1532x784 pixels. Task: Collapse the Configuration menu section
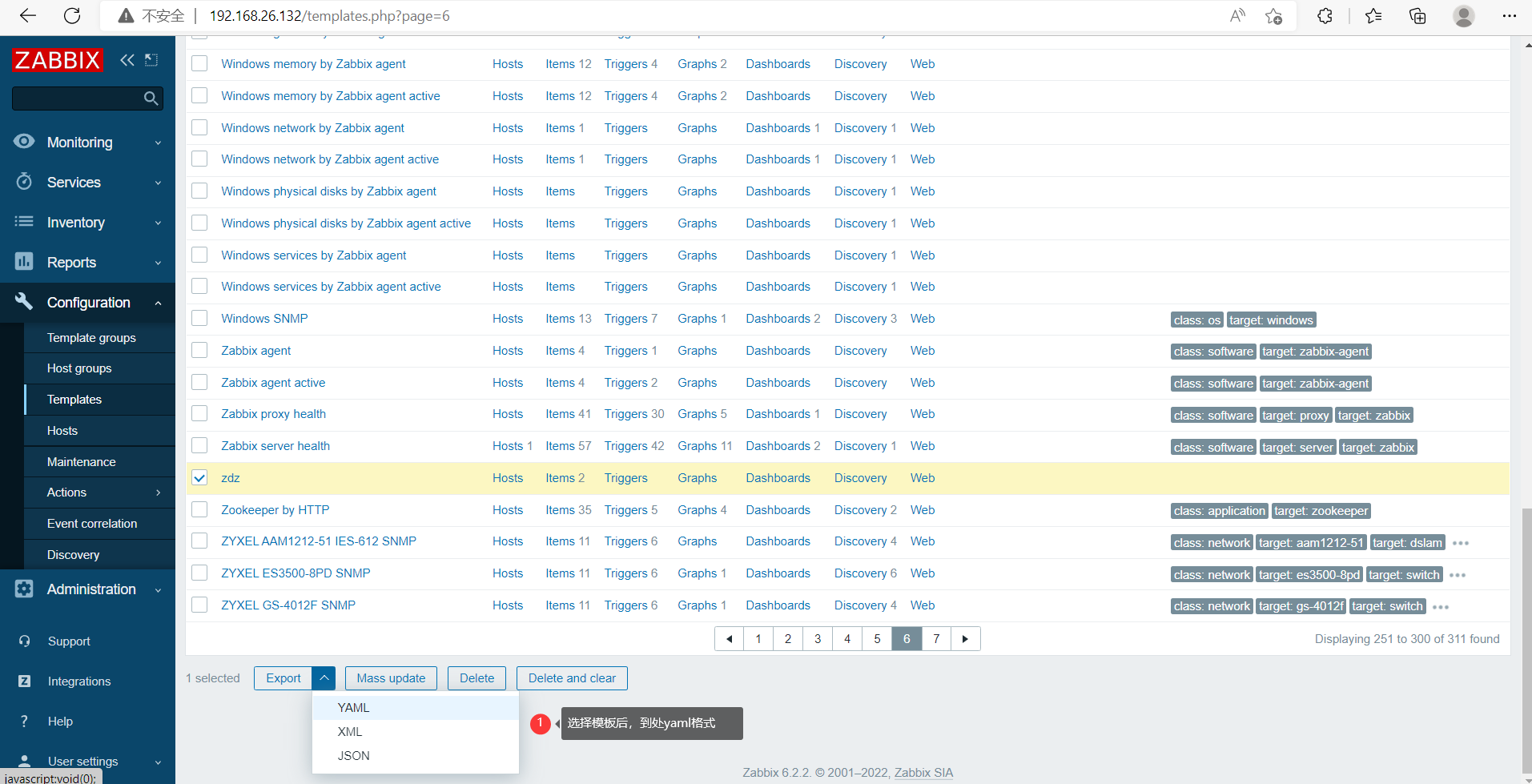158,303
